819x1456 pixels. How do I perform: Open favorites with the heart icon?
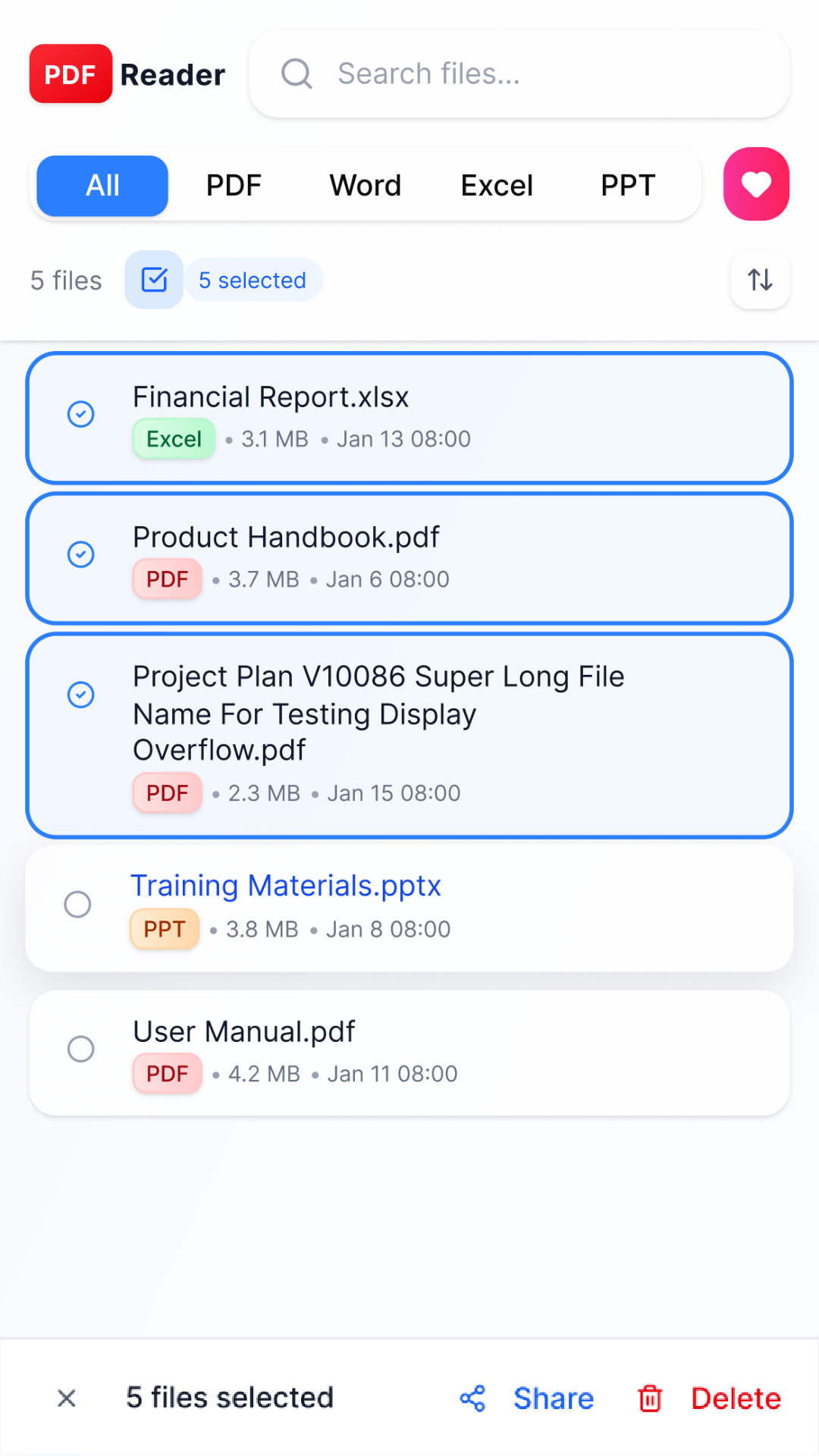pos(756,184)
